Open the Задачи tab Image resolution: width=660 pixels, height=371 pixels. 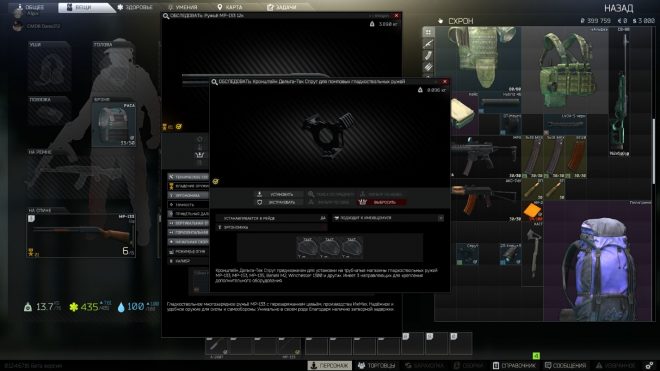(x=282, y=7)
